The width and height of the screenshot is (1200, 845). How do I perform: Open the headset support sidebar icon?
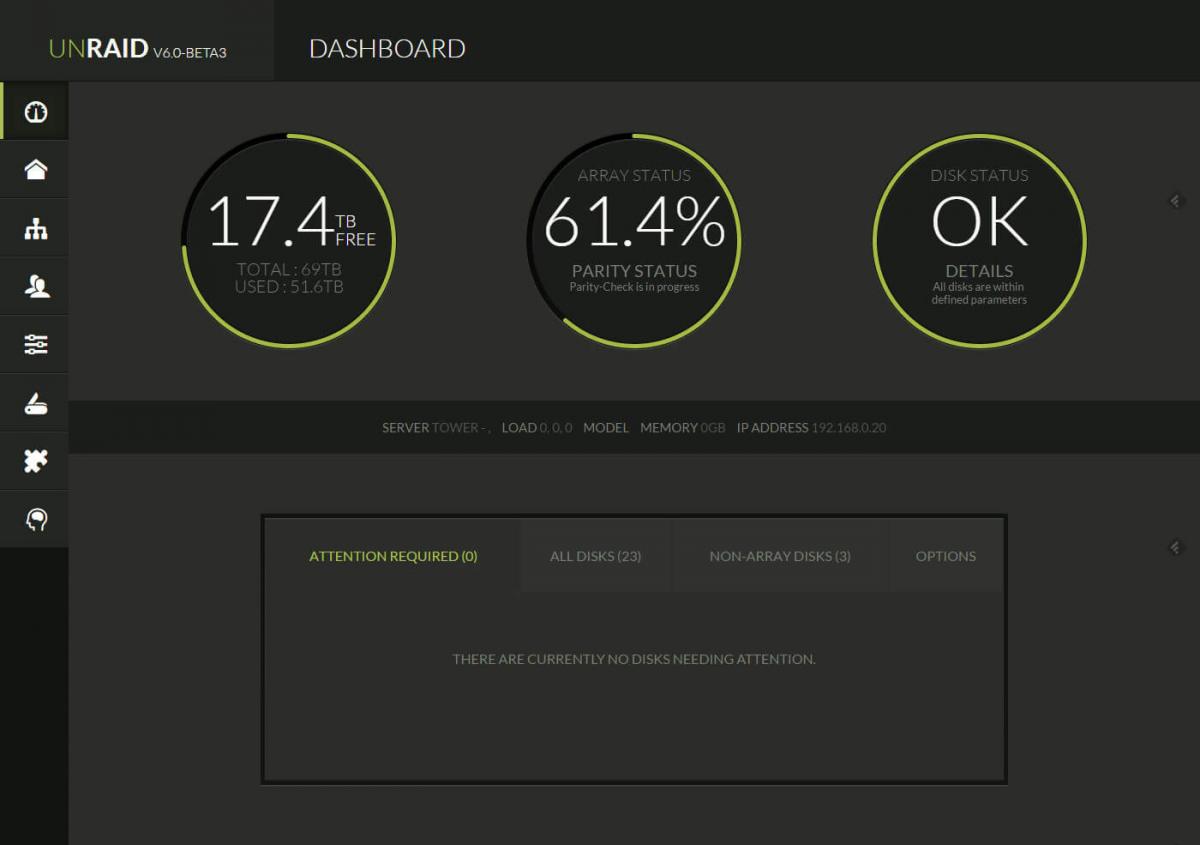36,519
